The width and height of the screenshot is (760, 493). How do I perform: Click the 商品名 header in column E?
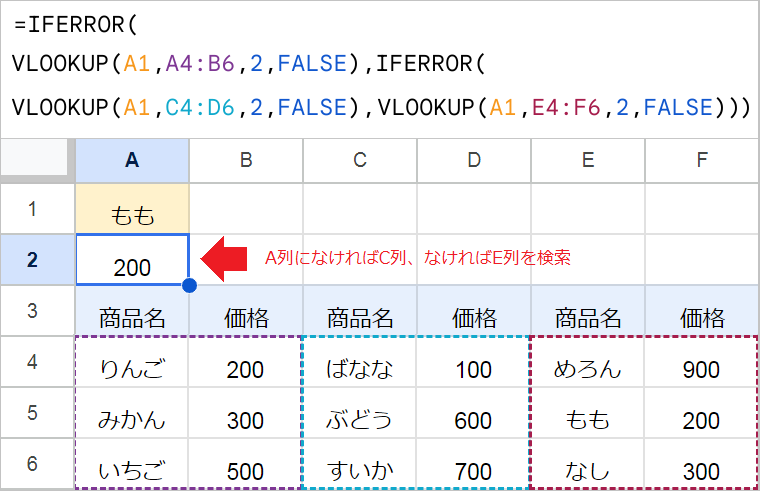(588, 311)
